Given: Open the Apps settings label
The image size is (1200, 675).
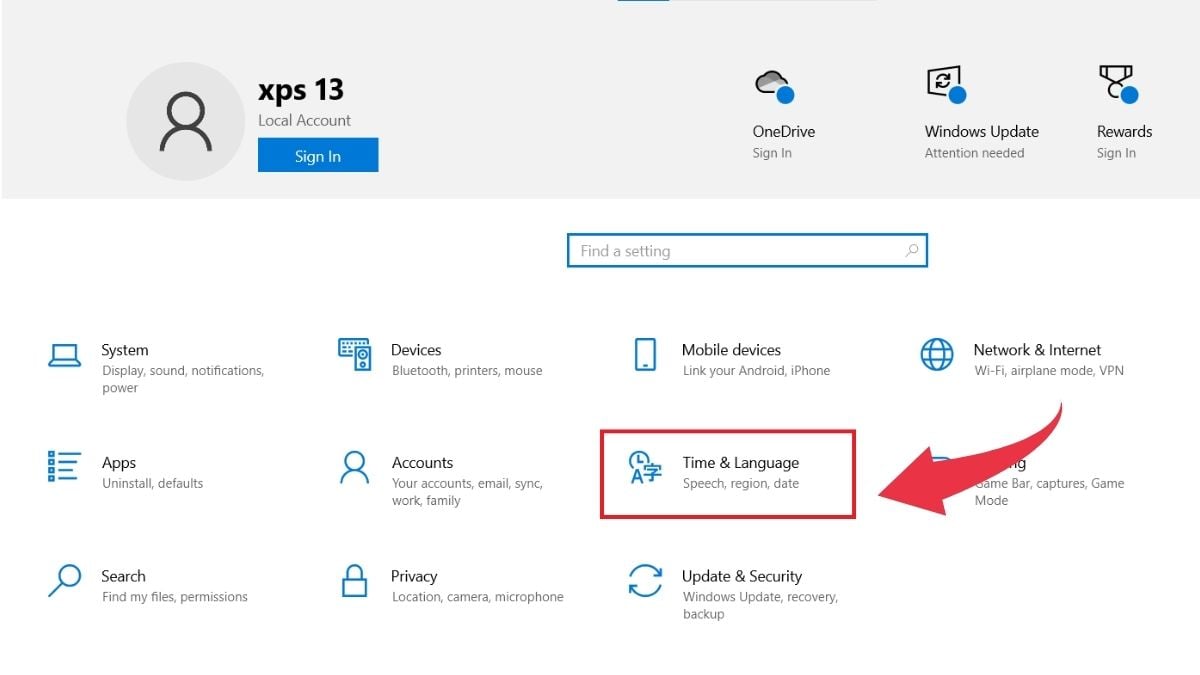Looking at the screenshot, I should (x=119, y=463).
